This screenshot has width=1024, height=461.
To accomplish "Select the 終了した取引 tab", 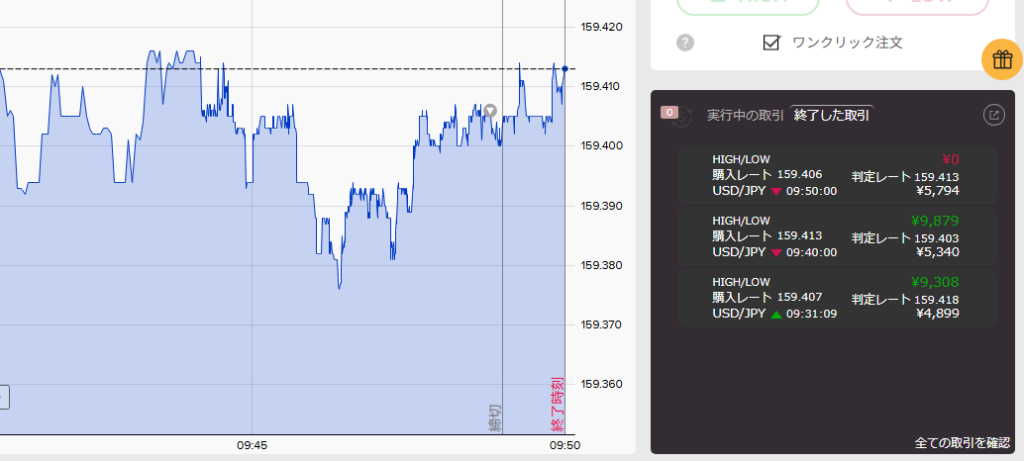I will coord(831,115).
